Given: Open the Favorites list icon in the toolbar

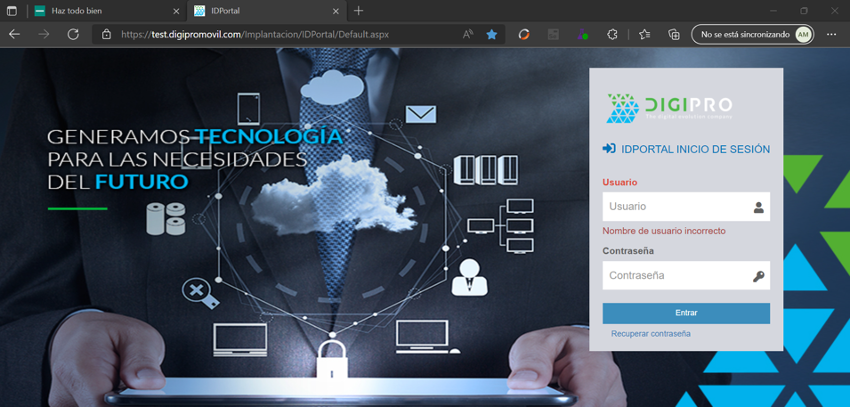Looking at the screenshot, I should (x=644, y=34).
